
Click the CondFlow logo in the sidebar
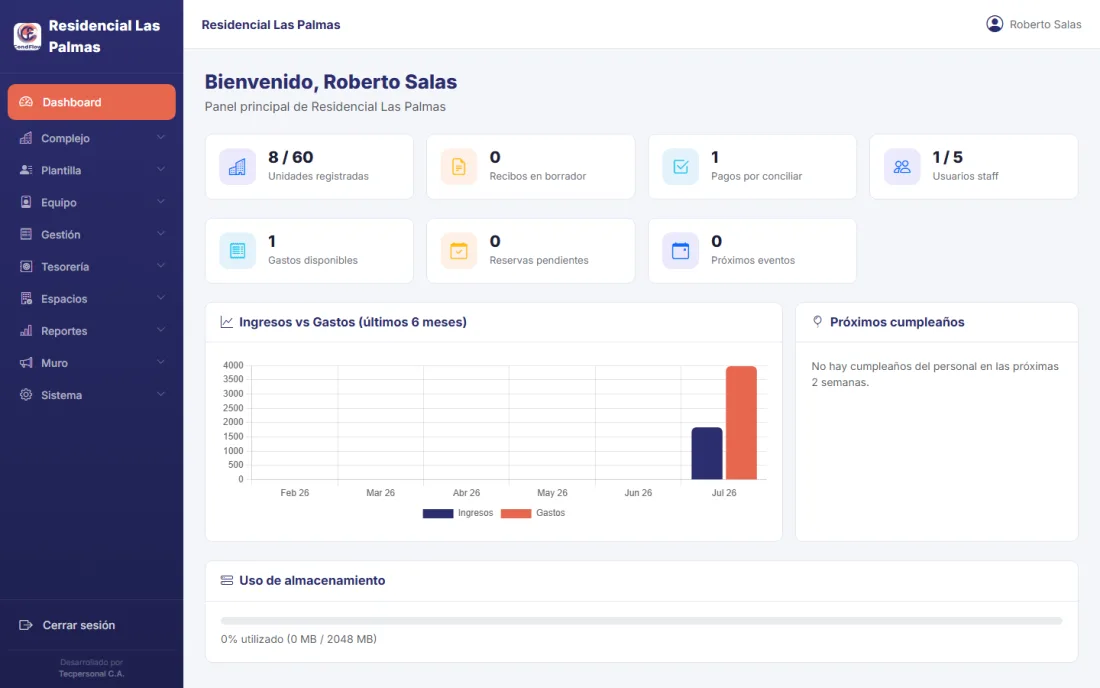coord(27,36)
